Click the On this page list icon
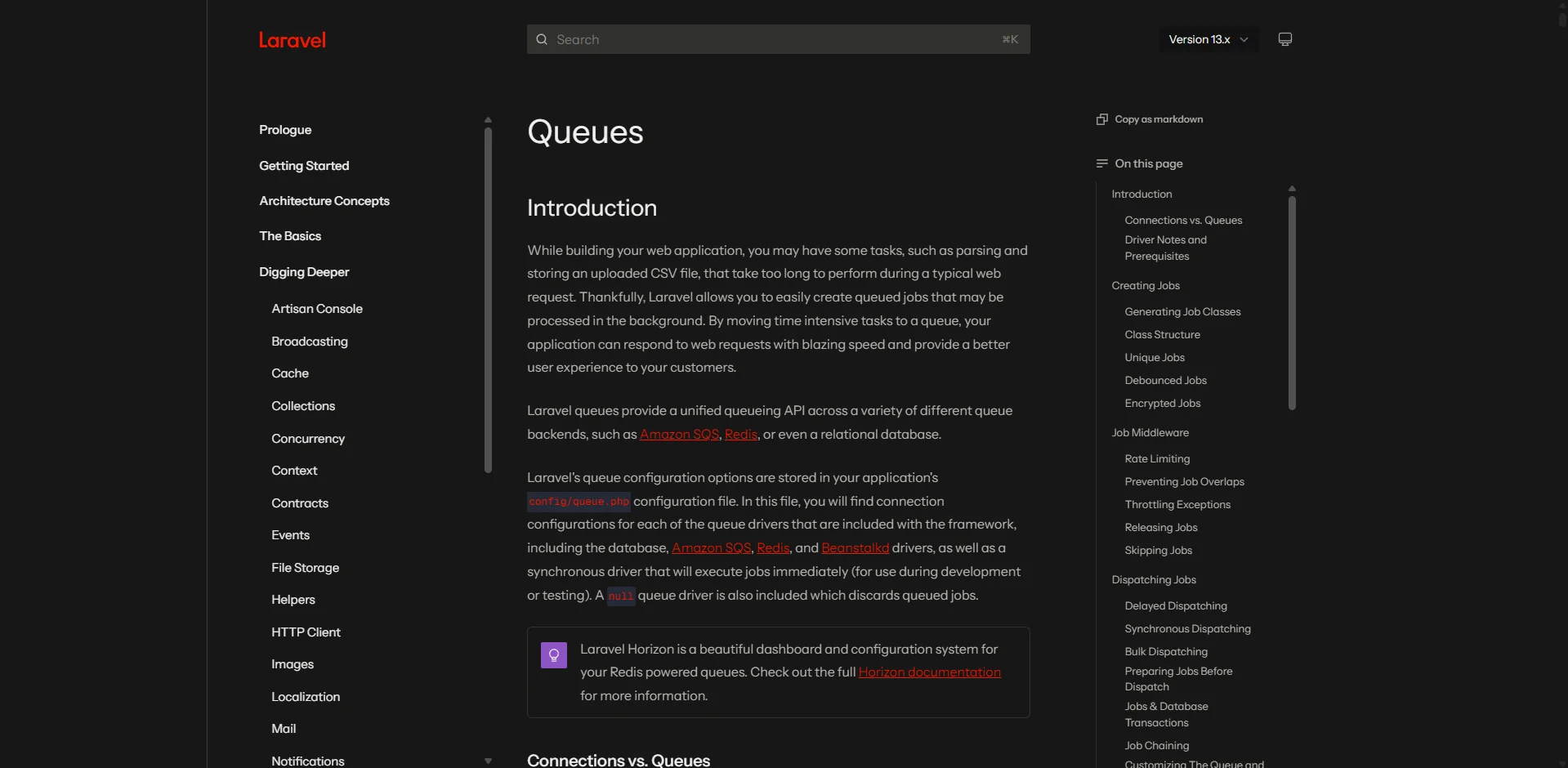 pos(1102,163)
